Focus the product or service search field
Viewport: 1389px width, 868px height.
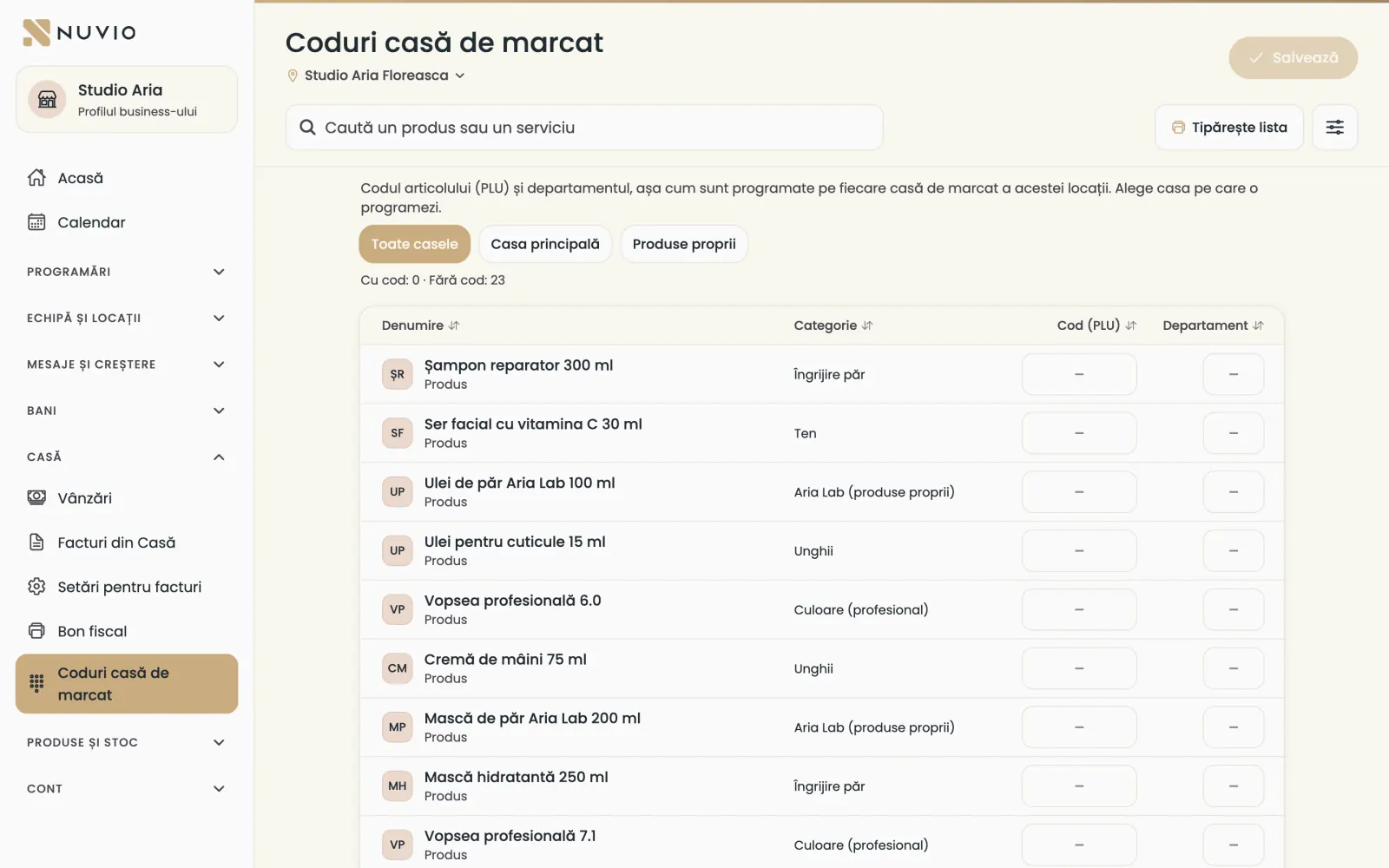[584, 128]
